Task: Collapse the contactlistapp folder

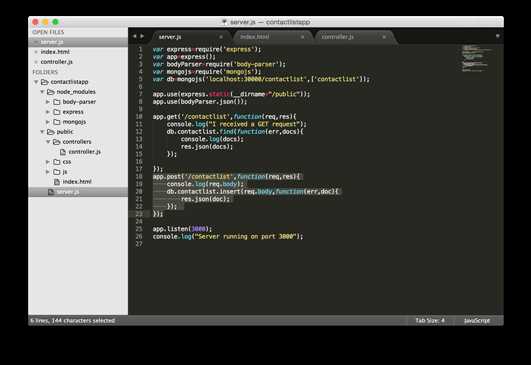Action: (36, 82)
